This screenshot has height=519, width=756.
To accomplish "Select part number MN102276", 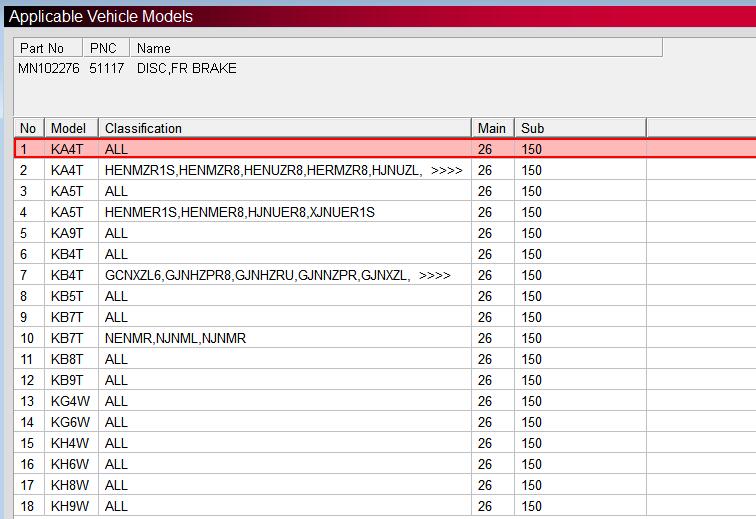I will tap(48, 68).
